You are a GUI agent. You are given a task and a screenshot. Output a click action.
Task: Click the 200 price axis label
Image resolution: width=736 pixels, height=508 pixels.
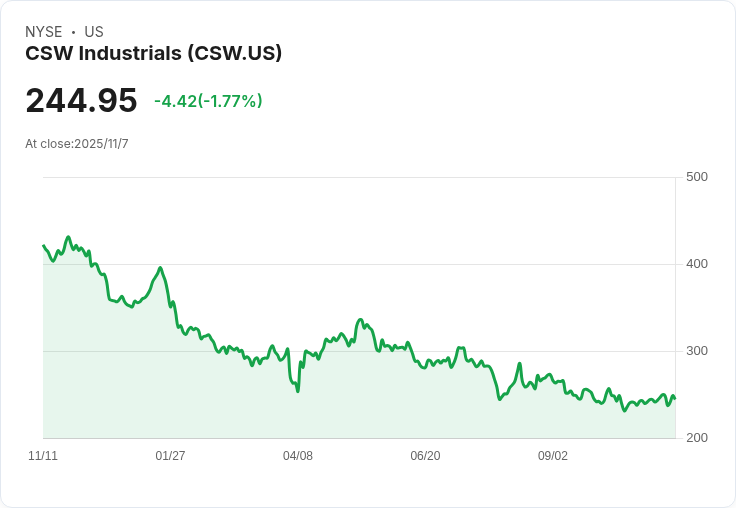[x=697, y=438]
